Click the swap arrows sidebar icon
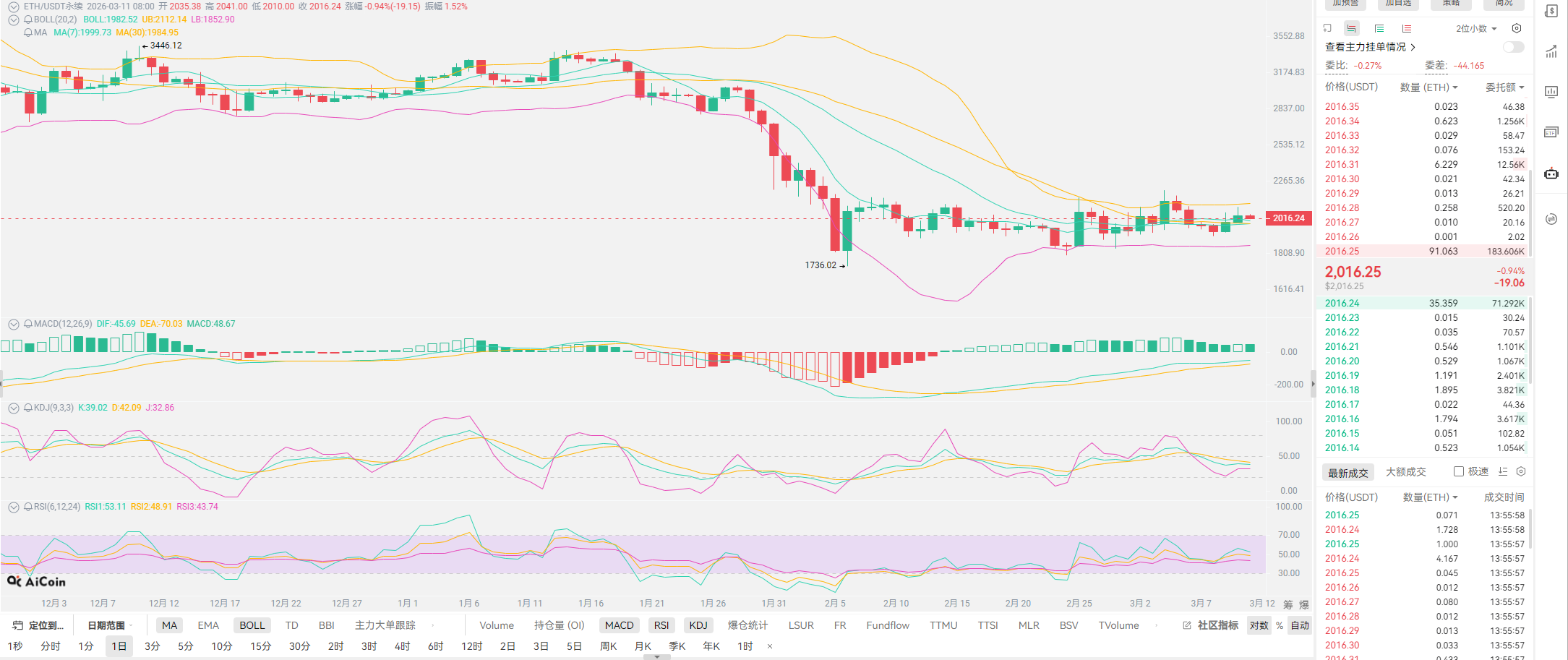This screenshot has height=660, width=1568. click(x=1551, y=219)
